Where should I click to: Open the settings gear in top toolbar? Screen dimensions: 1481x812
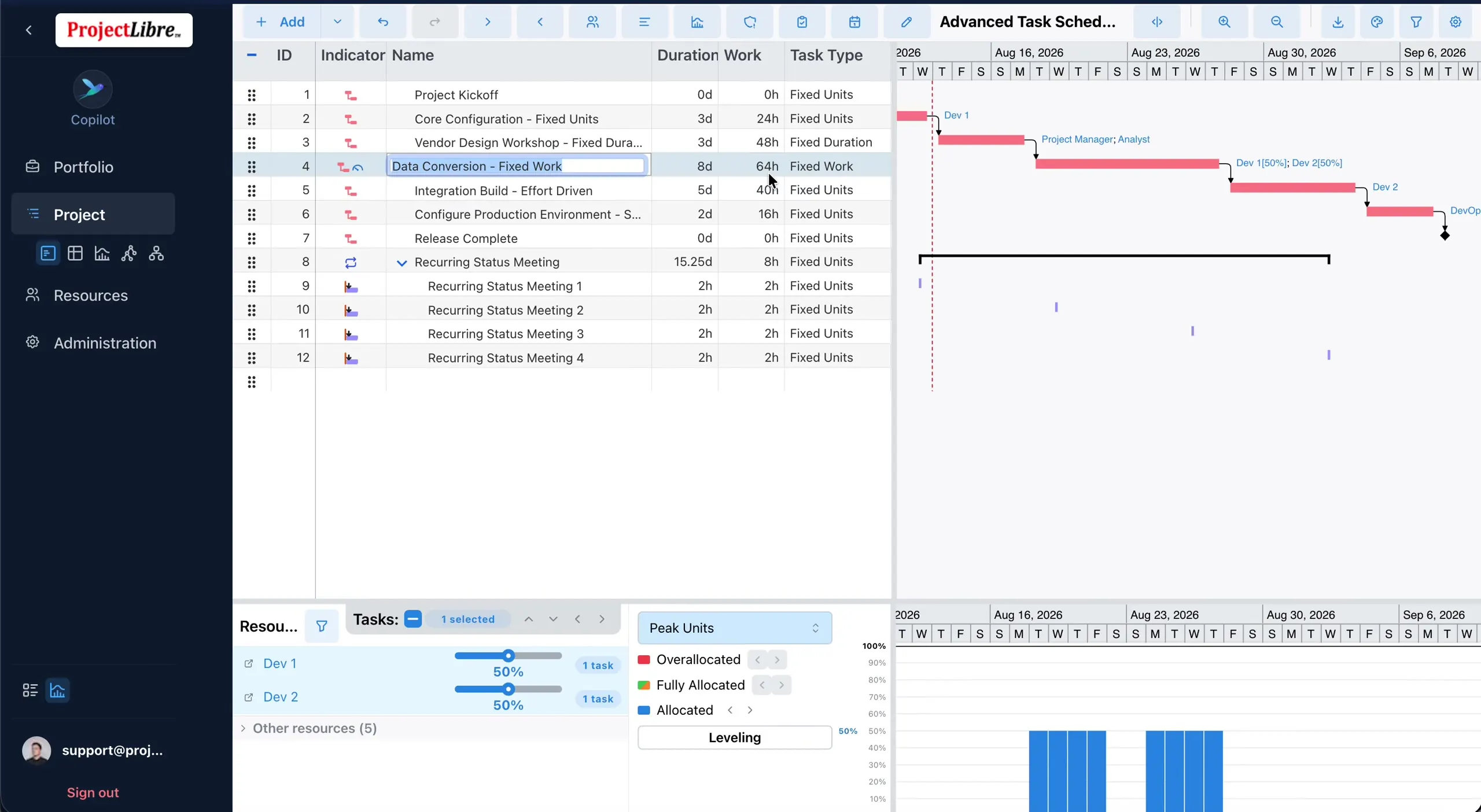(x=1456, y=22)
